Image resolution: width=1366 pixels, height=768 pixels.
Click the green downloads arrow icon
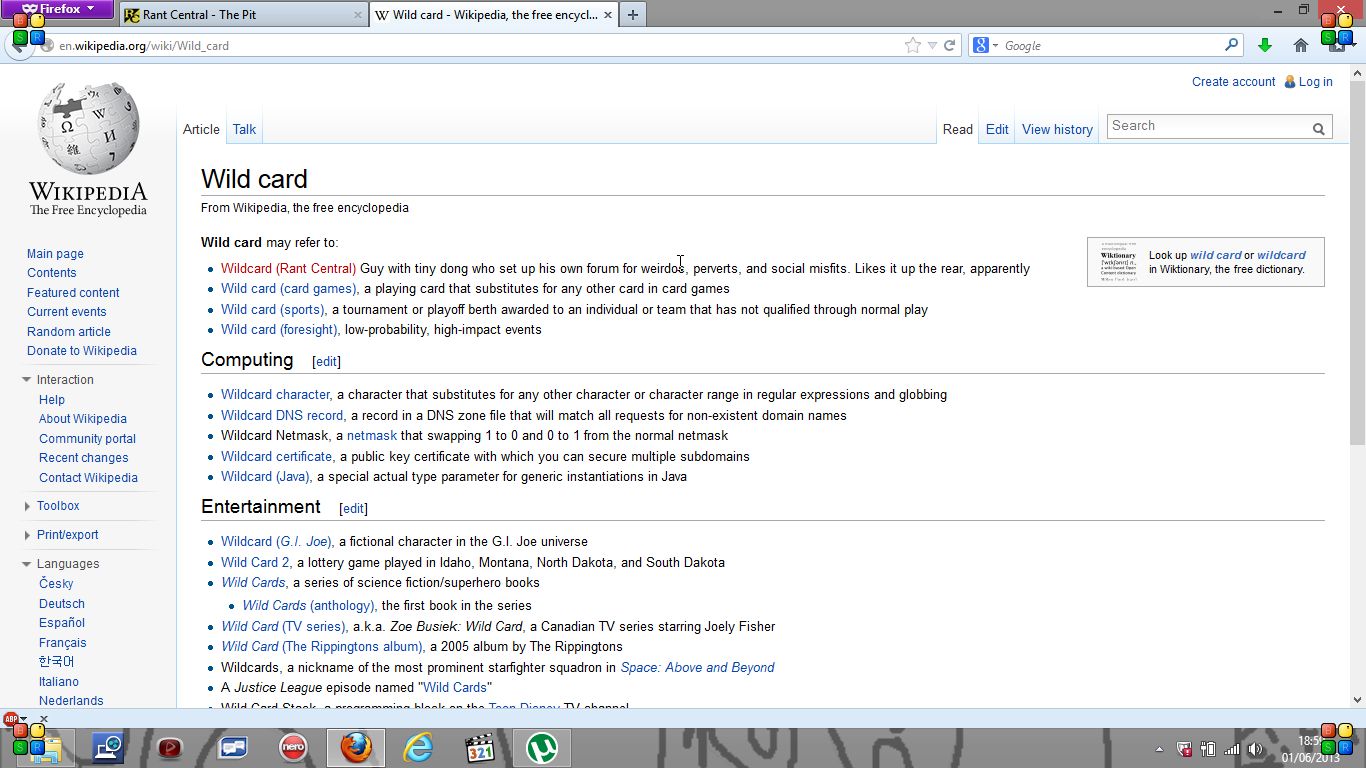[x=1265, y=45]
